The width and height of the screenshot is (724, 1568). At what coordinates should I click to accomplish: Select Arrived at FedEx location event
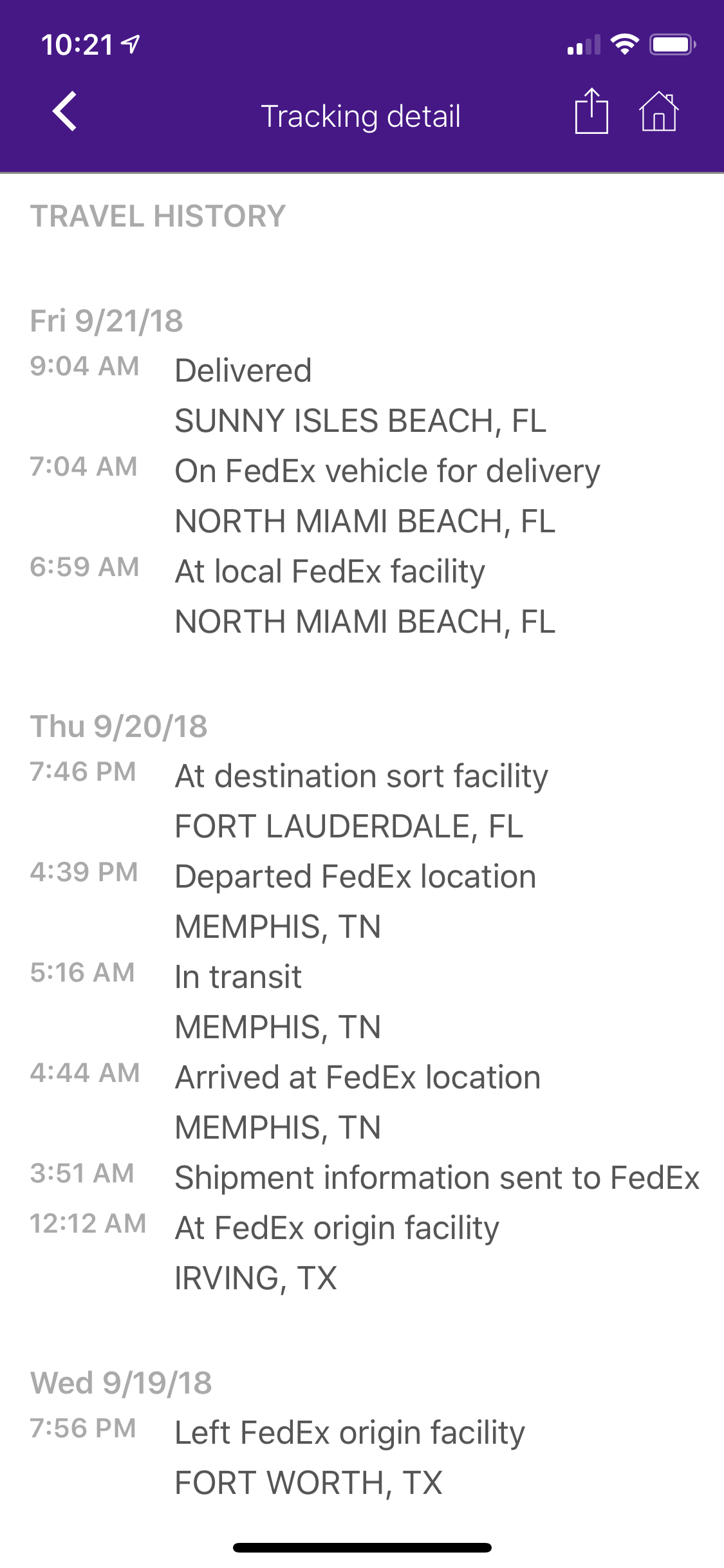coord(362,1102)
